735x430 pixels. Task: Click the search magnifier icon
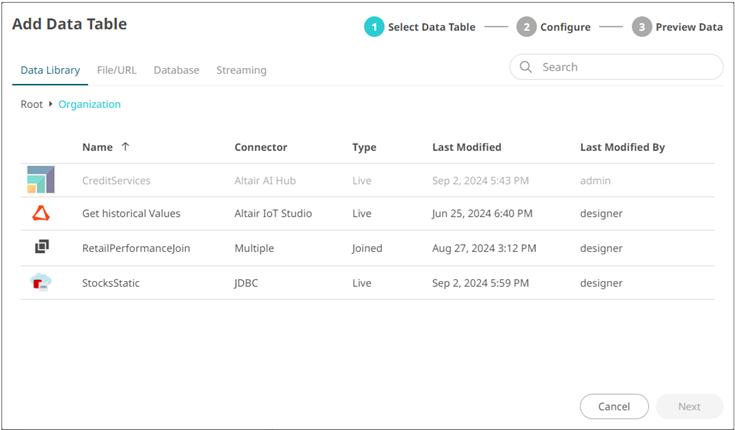526,67
